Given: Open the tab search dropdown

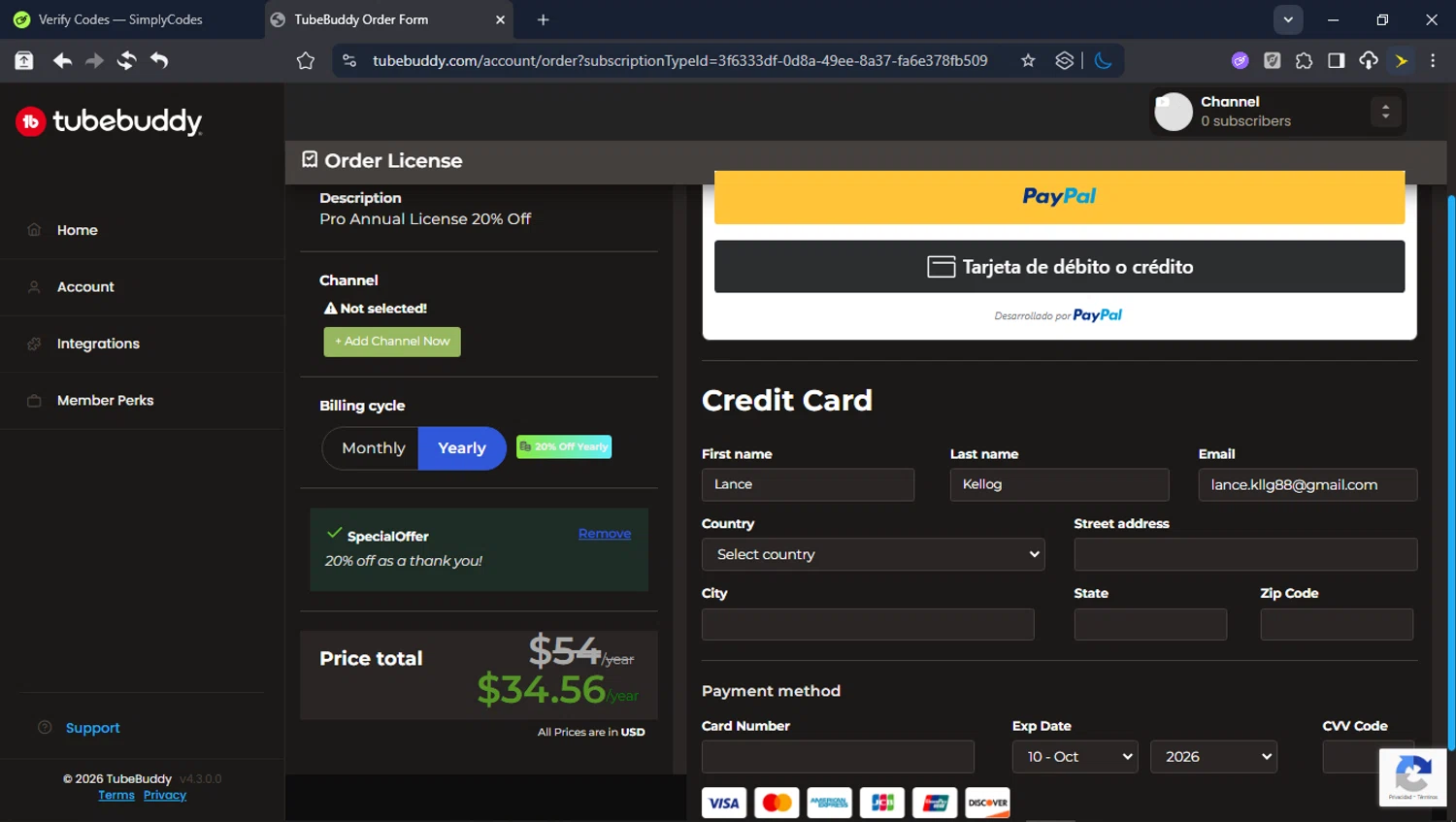Looking at the screenshot, I should pos(1288,19).
